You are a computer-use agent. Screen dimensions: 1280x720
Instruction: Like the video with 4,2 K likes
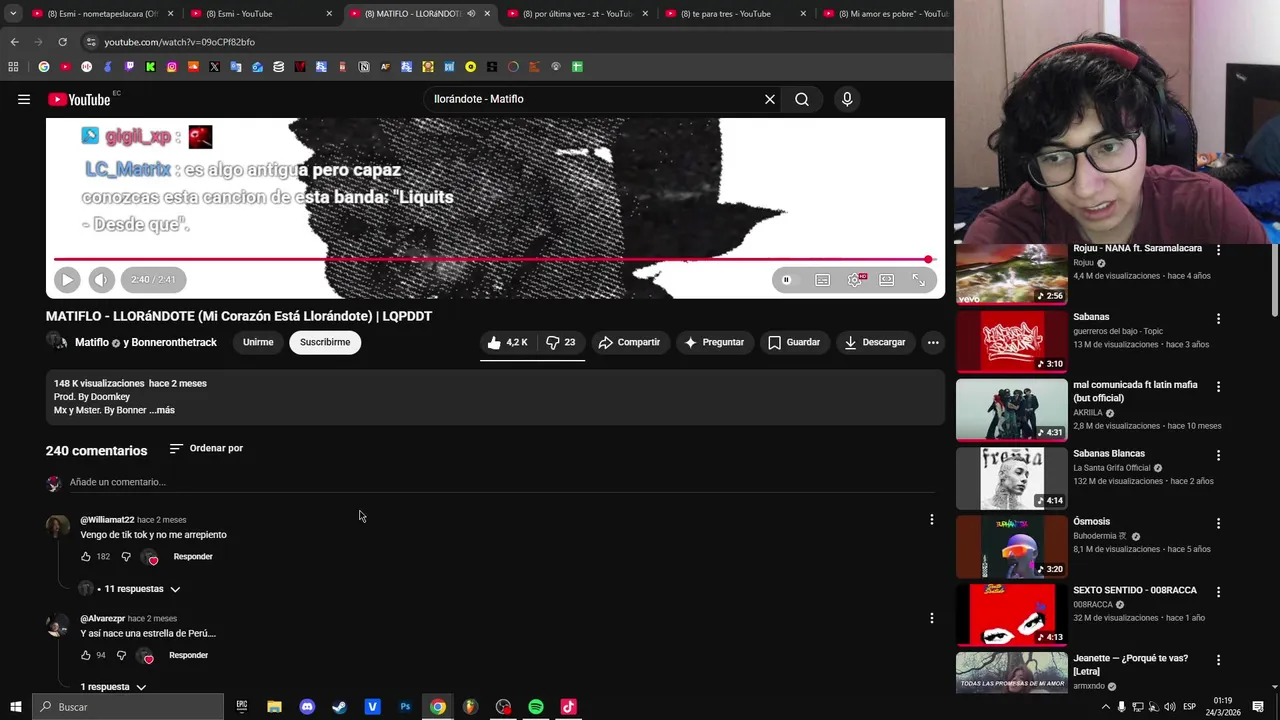(507, 342)
